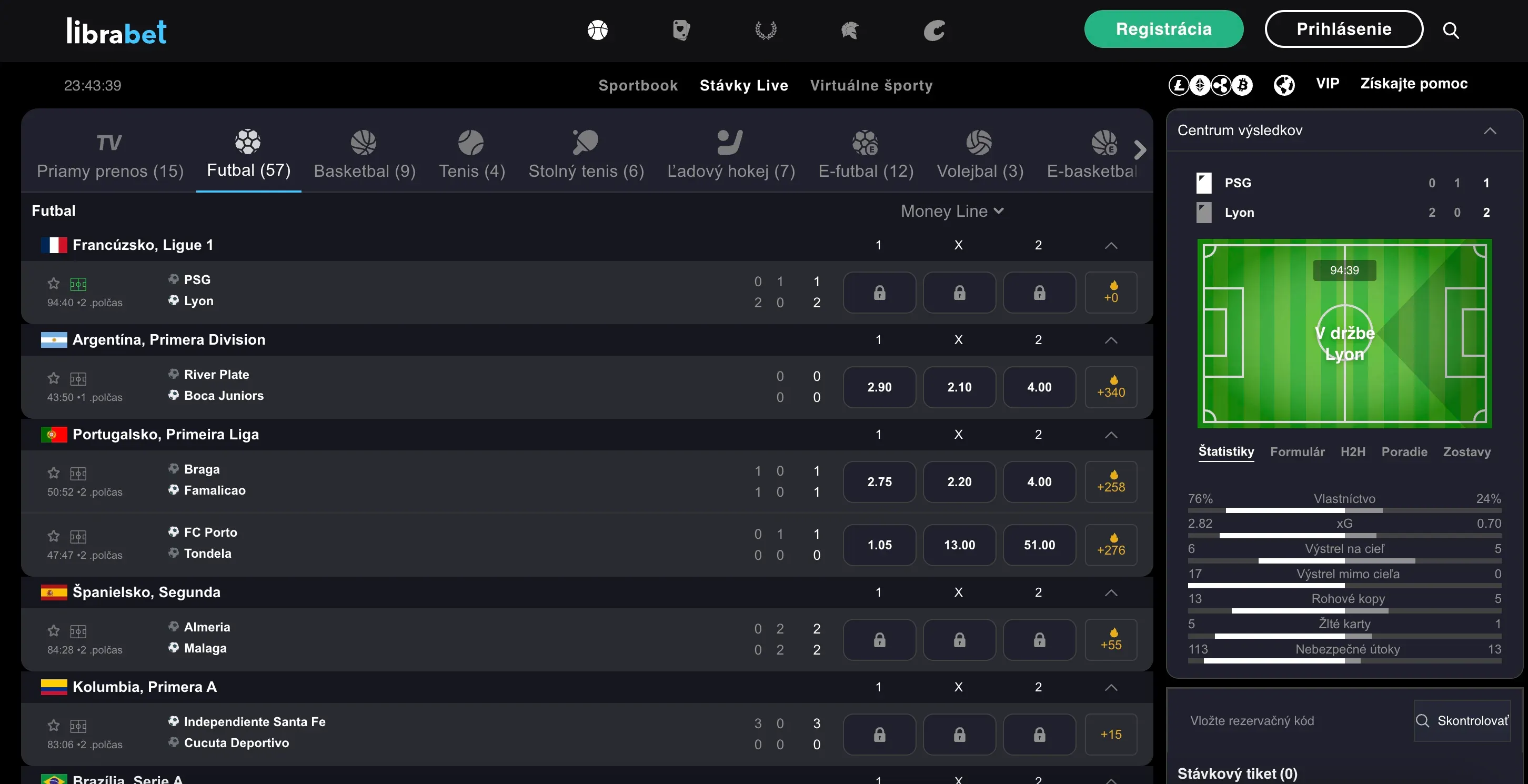This screenshot has width=1528, height=784.
Task: Open the cryptocurrency payment icons
Action: point(1210,85)
